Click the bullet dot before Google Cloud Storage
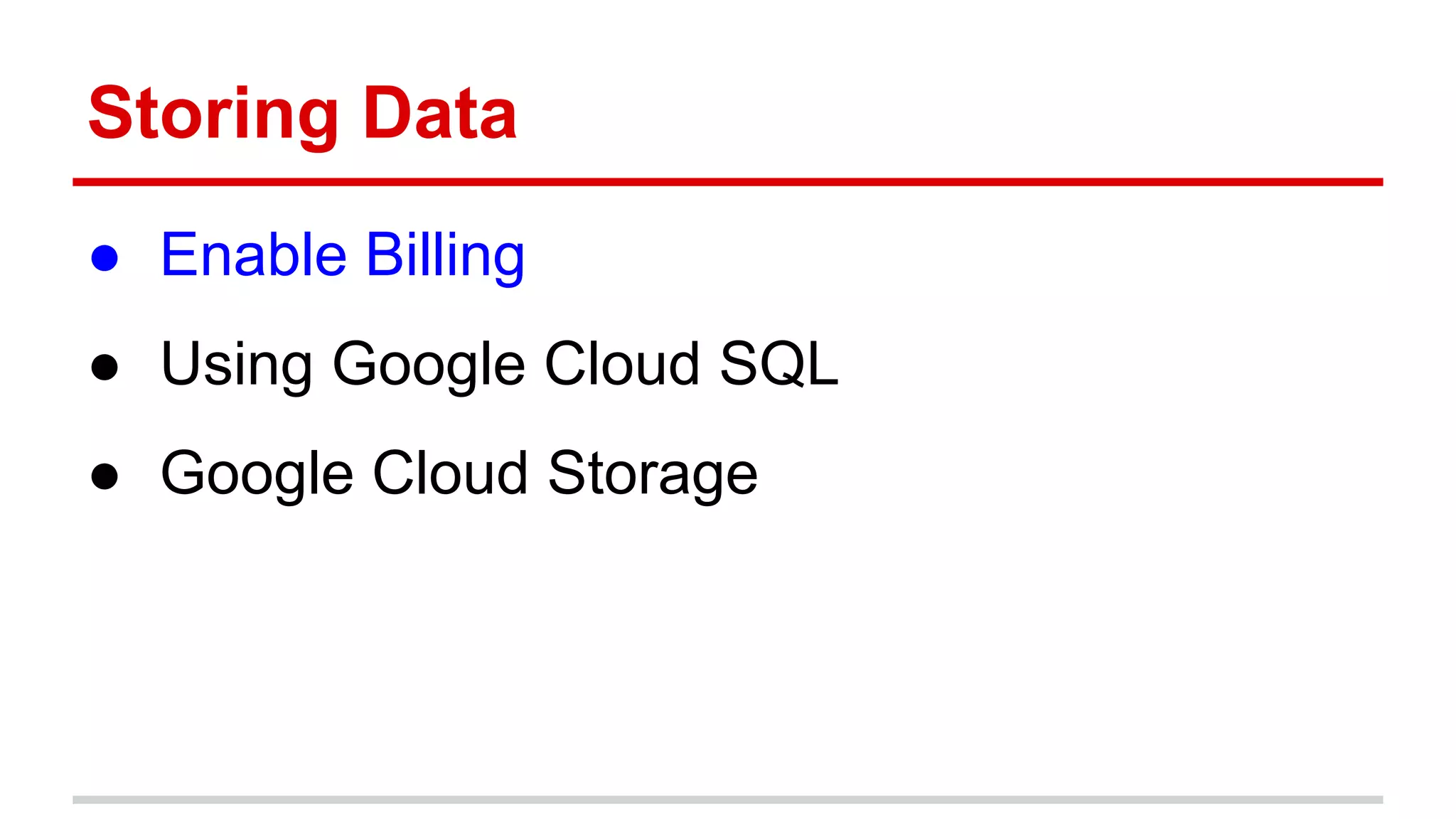The height and width of the screenshot is (819, 1456). coord(105,476)
